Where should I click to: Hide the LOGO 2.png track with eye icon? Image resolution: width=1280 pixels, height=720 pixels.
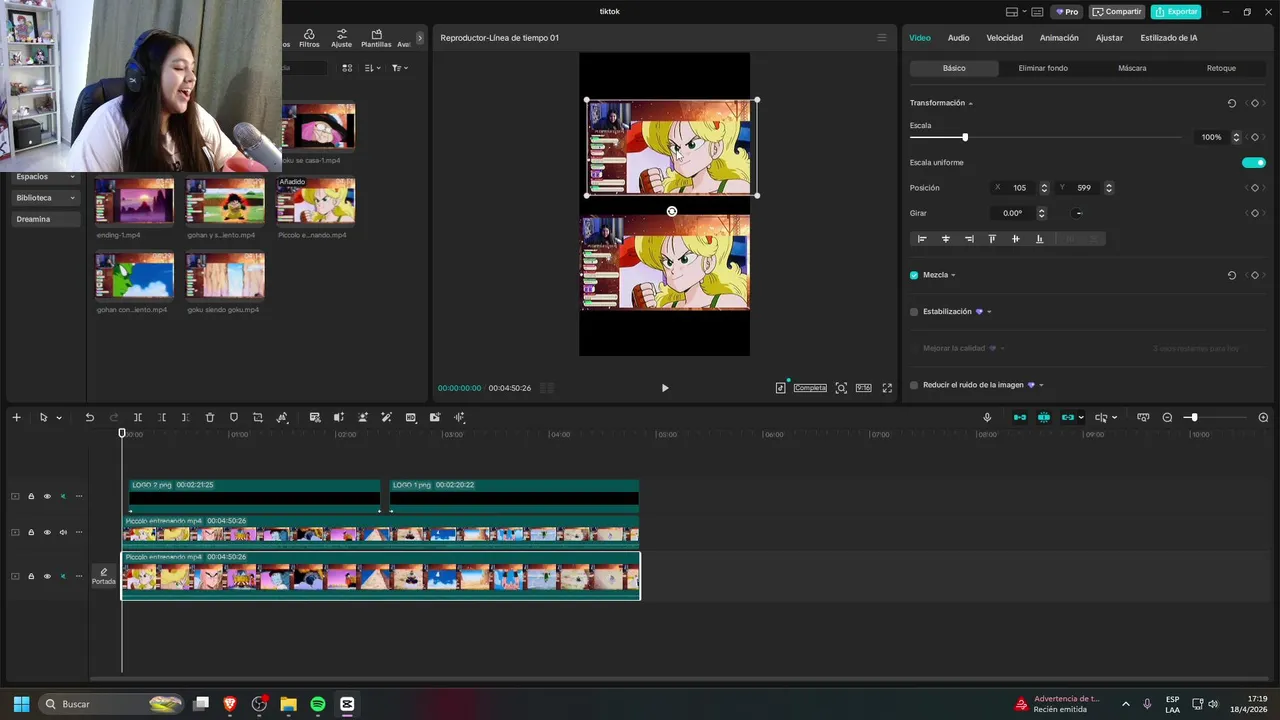click(x=47, y=496)
